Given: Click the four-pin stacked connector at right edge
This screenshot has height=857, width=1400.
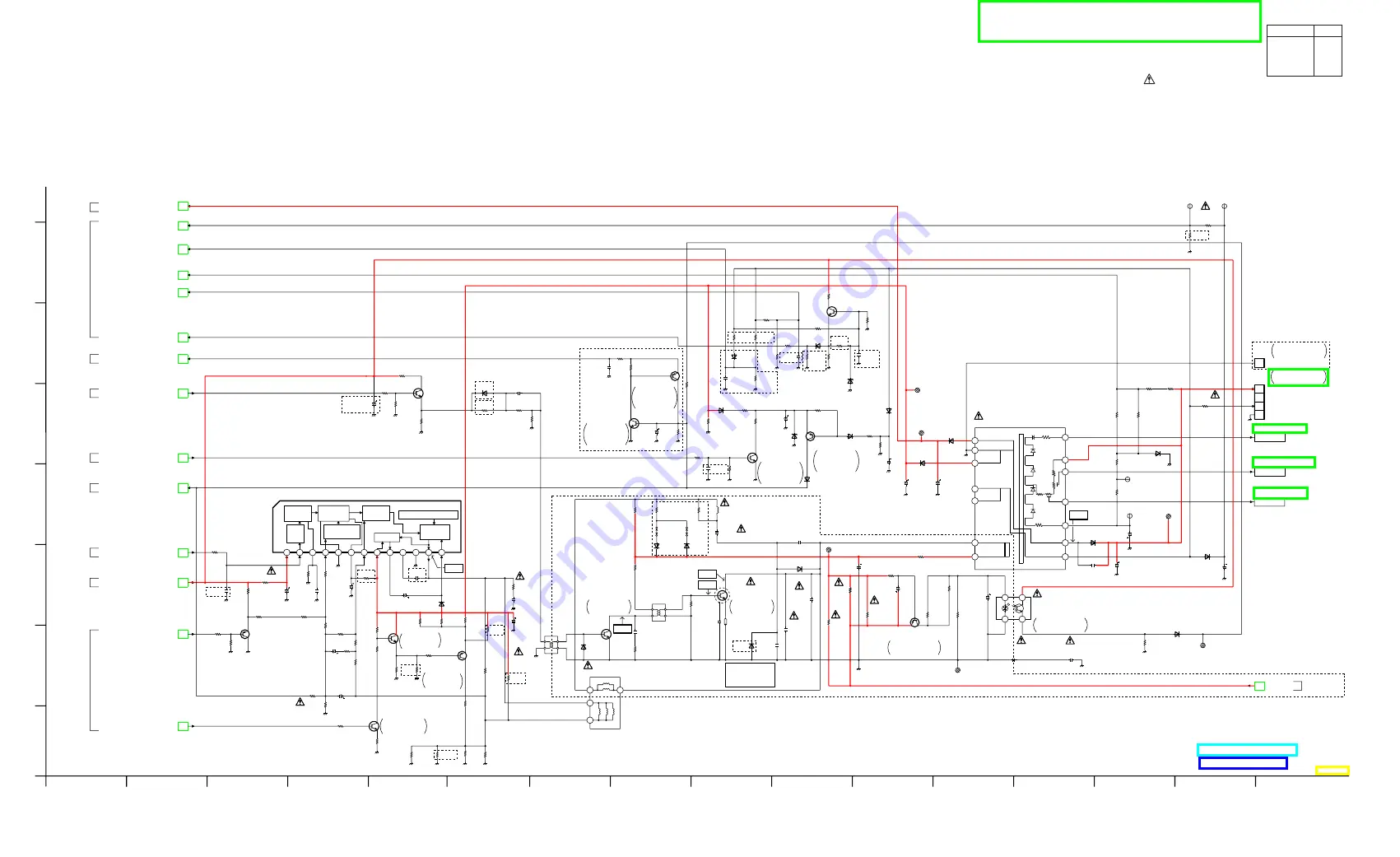Looking at the screenshot, I should (1259, 402).
